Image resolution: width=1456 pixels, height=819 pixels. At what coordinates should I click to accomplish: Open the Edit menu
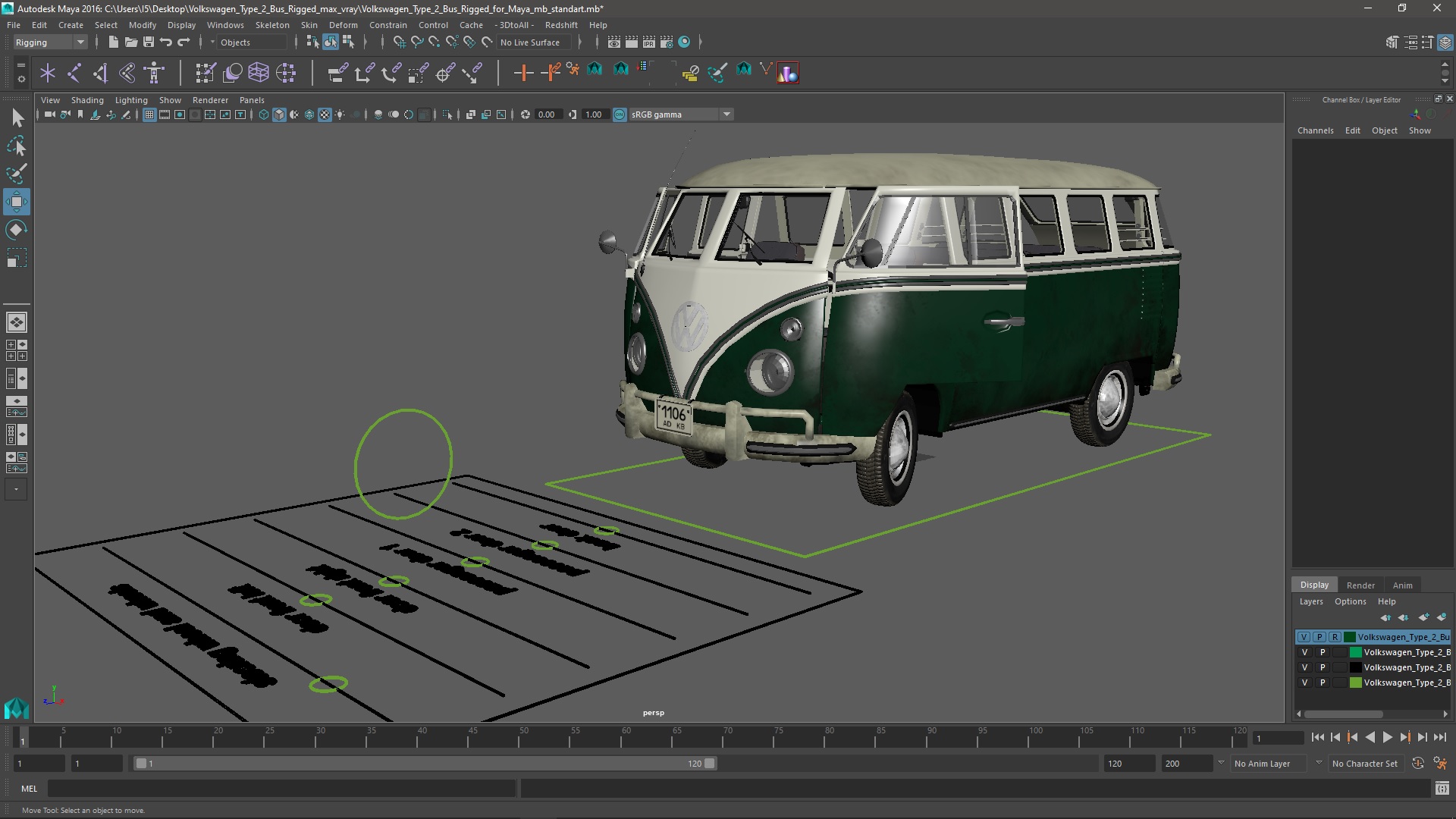coord(39,25)
